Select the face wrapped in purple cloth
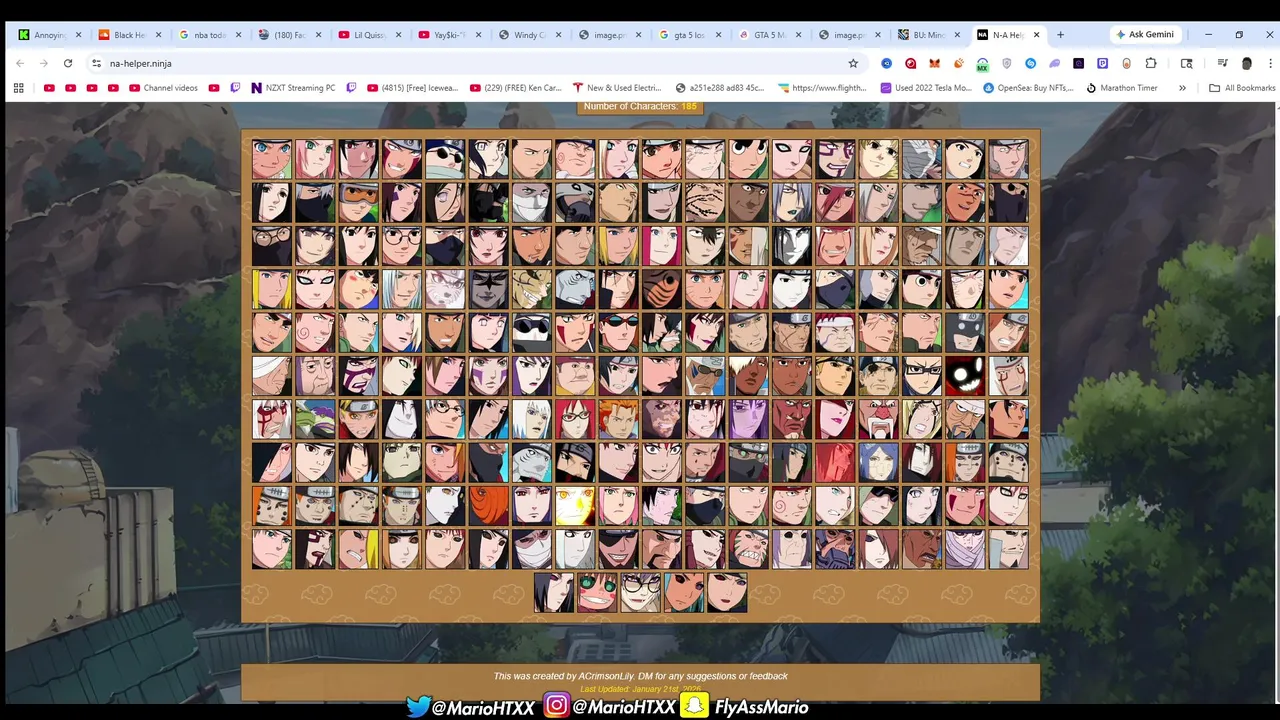1280x720 pixels. pyautogui.click(x=965, y=549)
